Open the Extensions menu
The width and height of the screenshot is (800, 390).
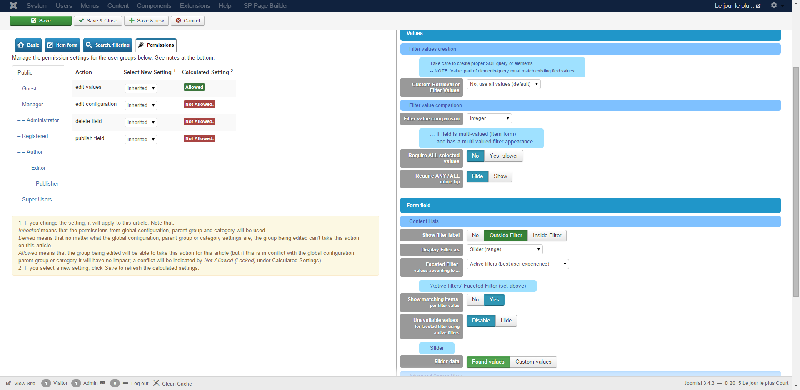[x=194, y=6]
